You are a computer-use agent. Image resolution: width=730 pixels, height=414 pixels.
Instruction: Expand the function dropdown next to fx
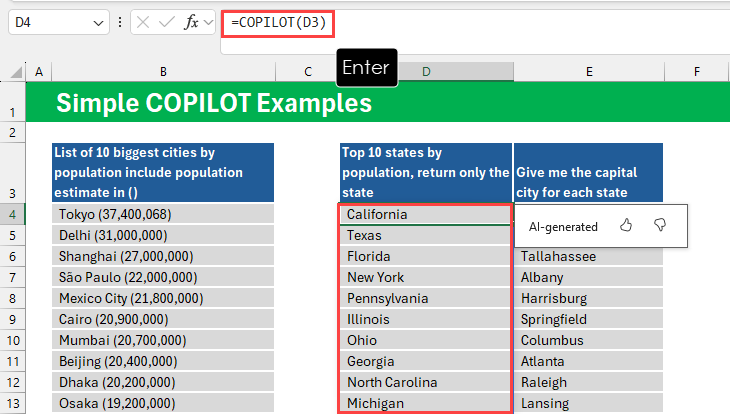(x=208, y=22)
